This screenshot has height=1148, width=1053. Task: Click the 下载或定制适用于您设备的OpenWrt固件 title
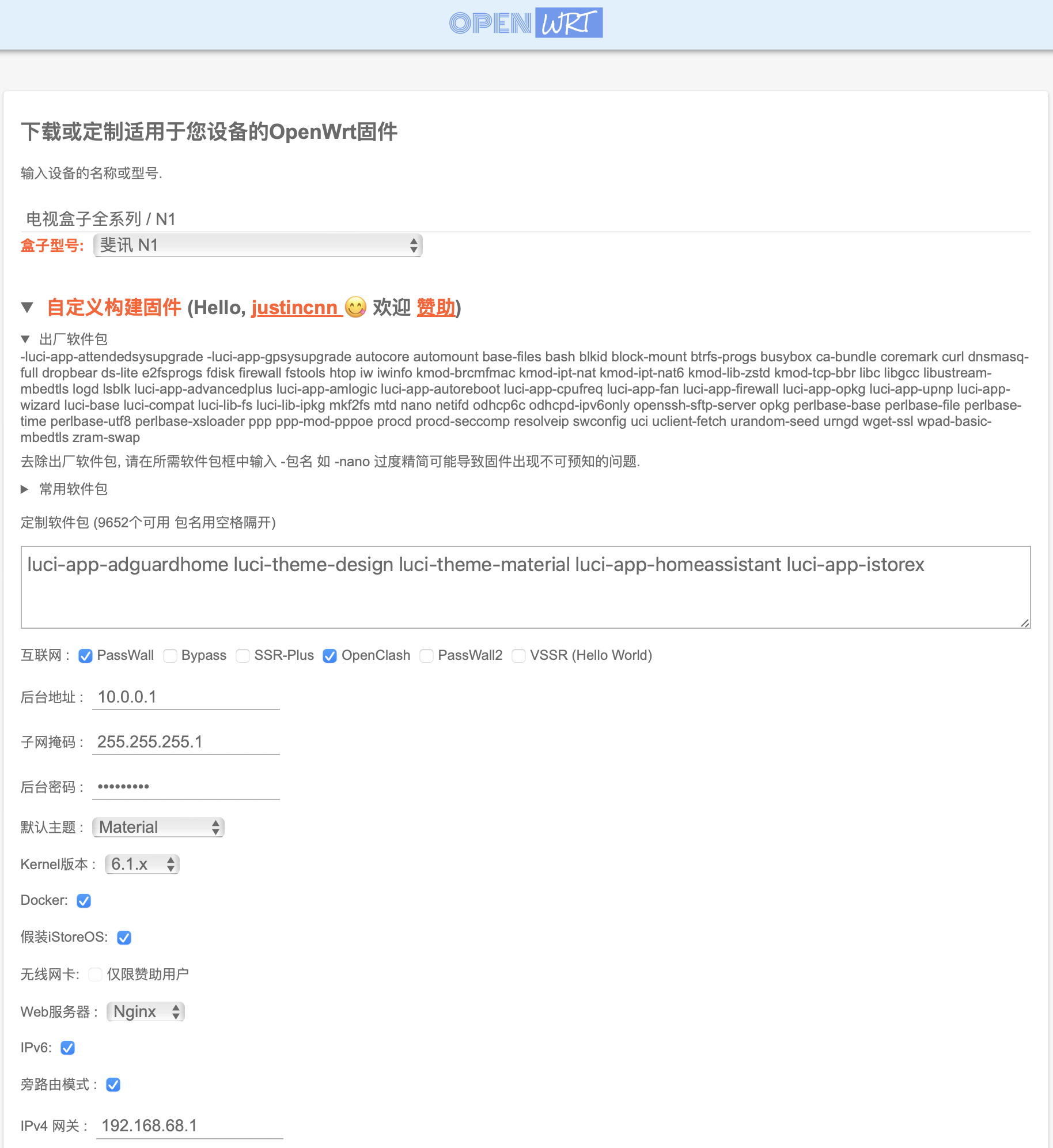(209, 132)
